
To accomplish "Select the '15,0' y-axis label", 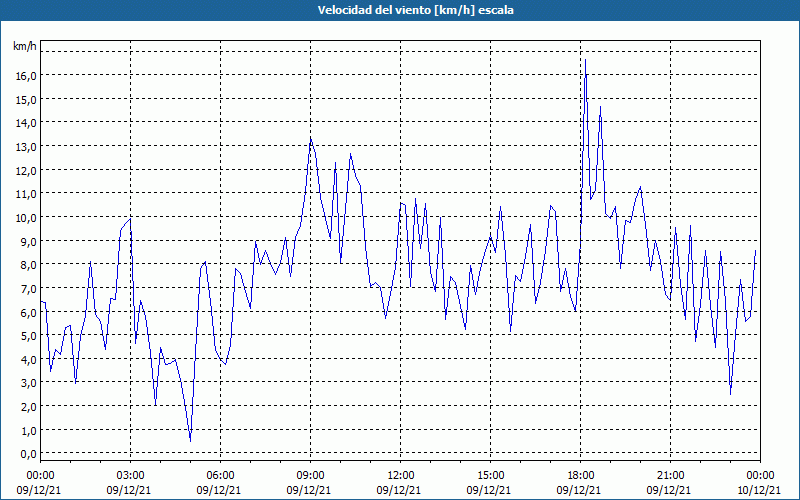I will click(x=27, y=99).
